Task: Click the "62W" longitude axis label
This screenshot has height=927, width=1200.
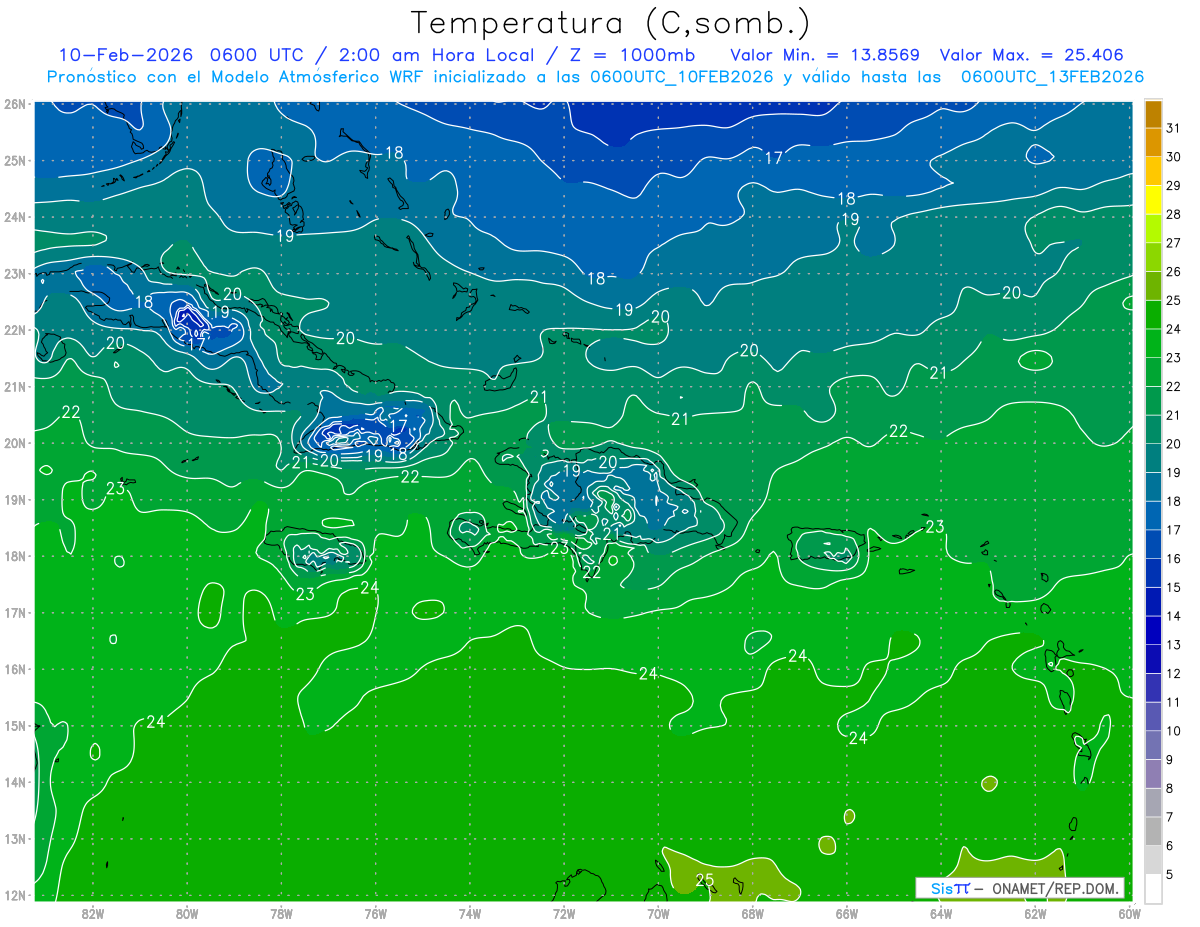Action: pyautogui.click(x=1035, y=913)
